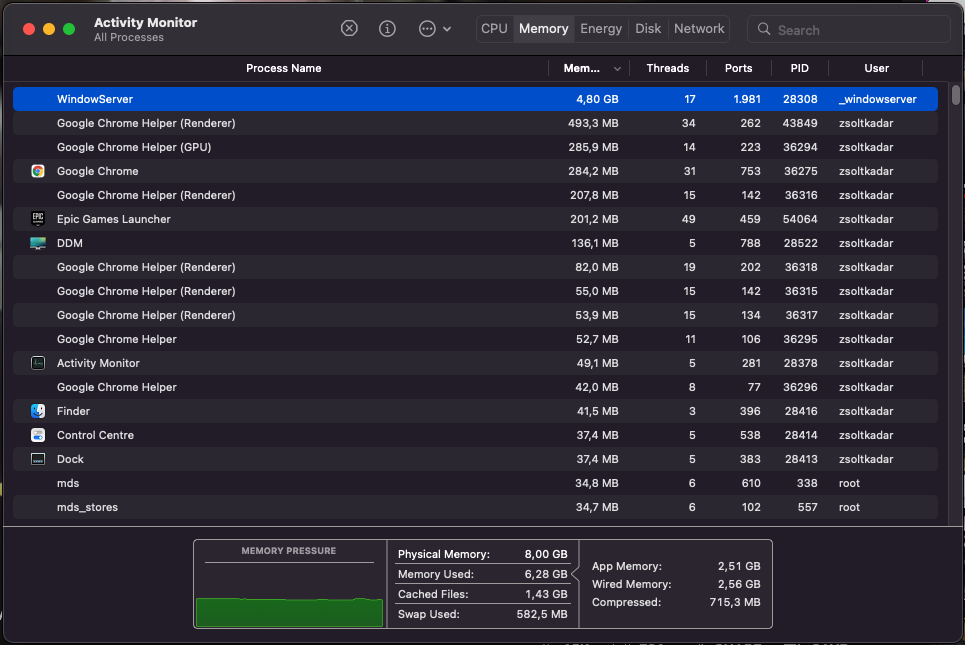Click the Activity Monitor process icon

tap(38, 363)
